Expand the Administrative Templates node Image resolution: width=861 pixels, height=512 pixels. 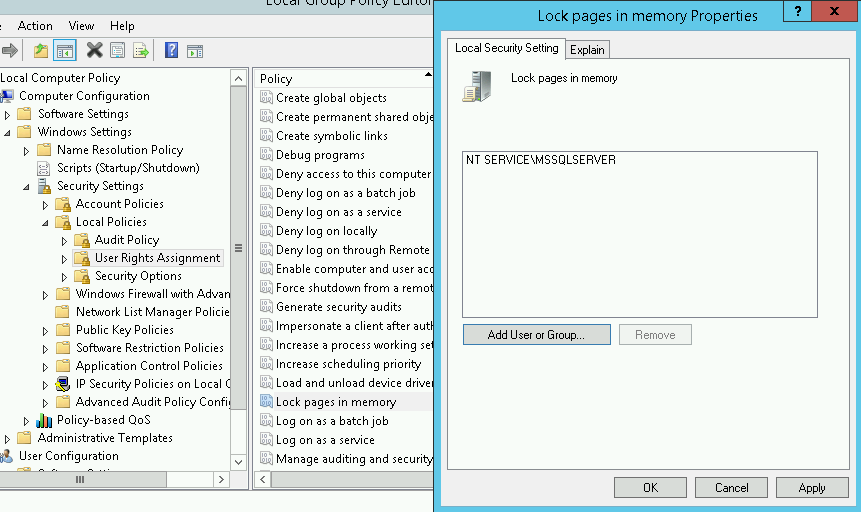point(8,438)
